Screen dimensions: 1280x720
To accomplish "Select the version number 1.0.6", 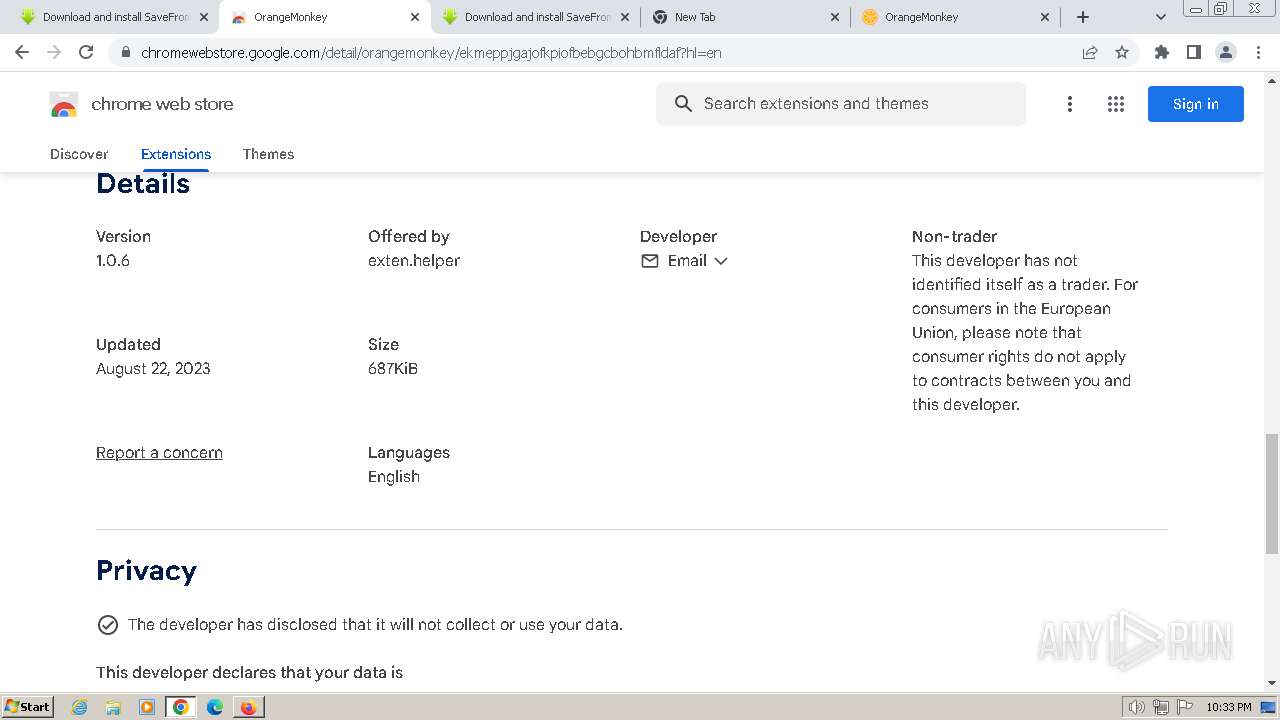I will [113, 261].
